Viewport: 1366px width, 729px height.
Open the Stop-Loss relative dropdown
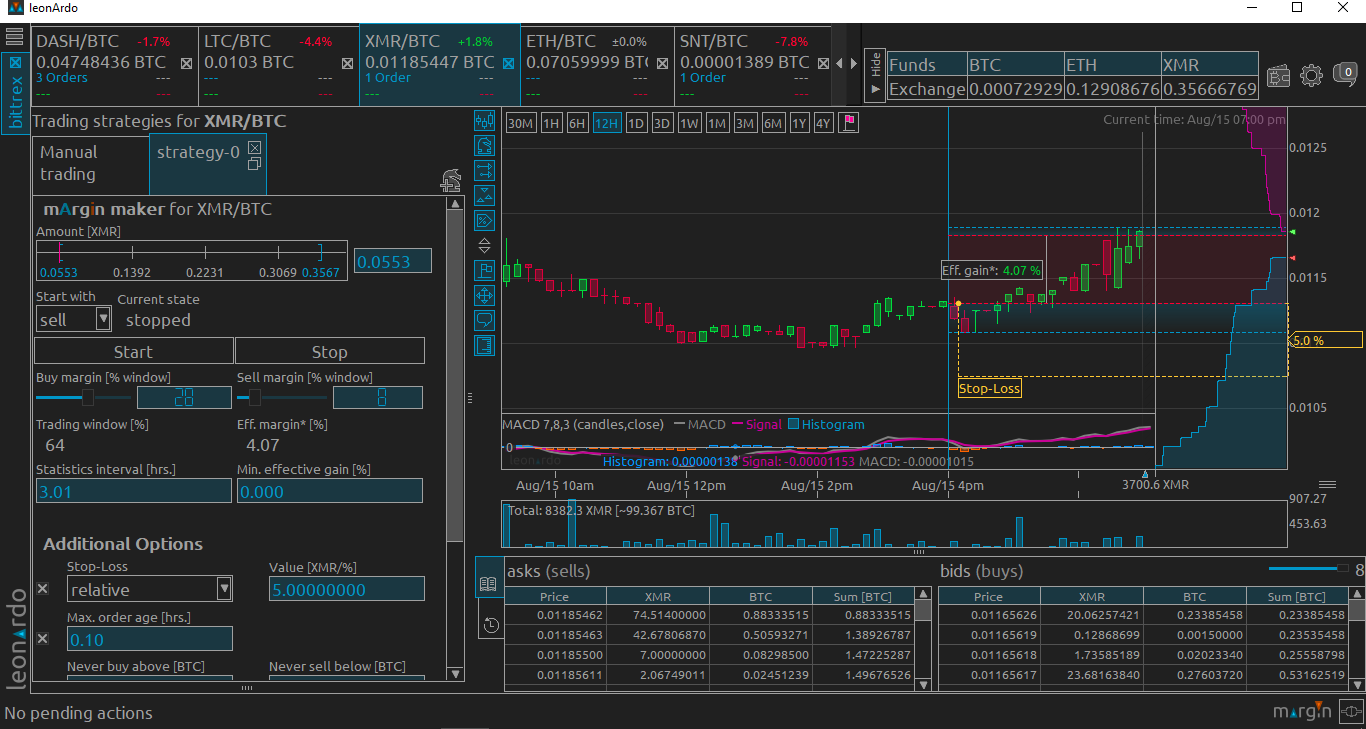(x=150, y=589)
